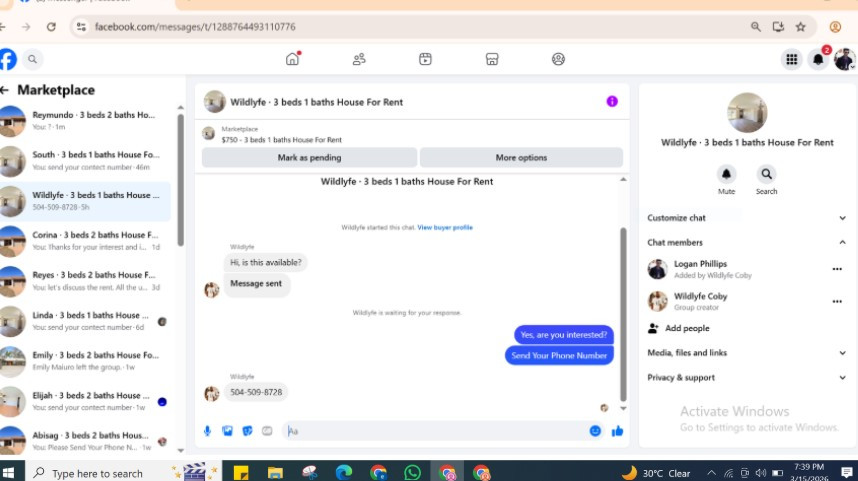Screen dimensions: 858x481
Task: Open Abisag 3 beds 2 baths conversation
Action: click(x=85, y=441)
